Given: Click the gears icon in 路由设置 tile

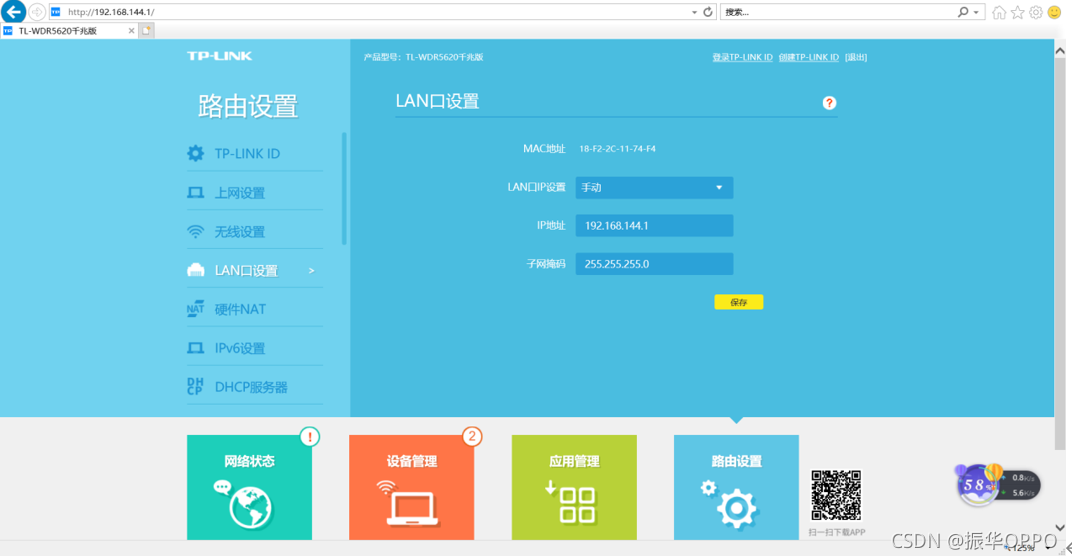Looking at the screenshot, I should [729, 504].
